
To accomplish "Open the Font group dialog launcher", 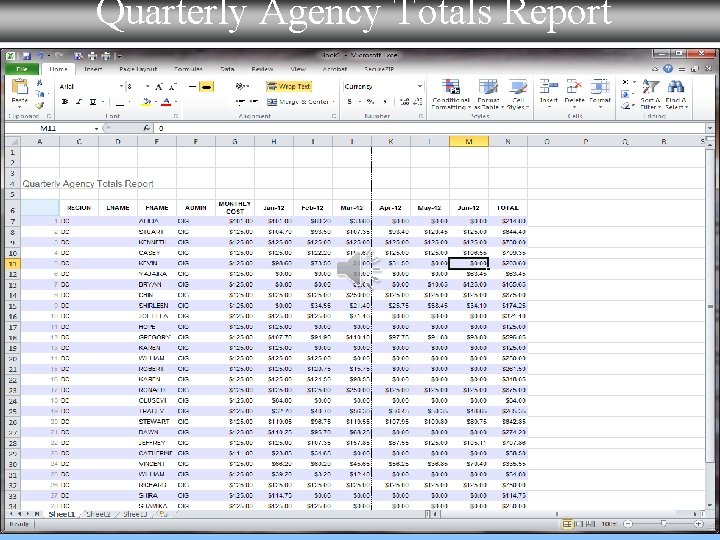I will pyautogui.click(x=176, y=116).
